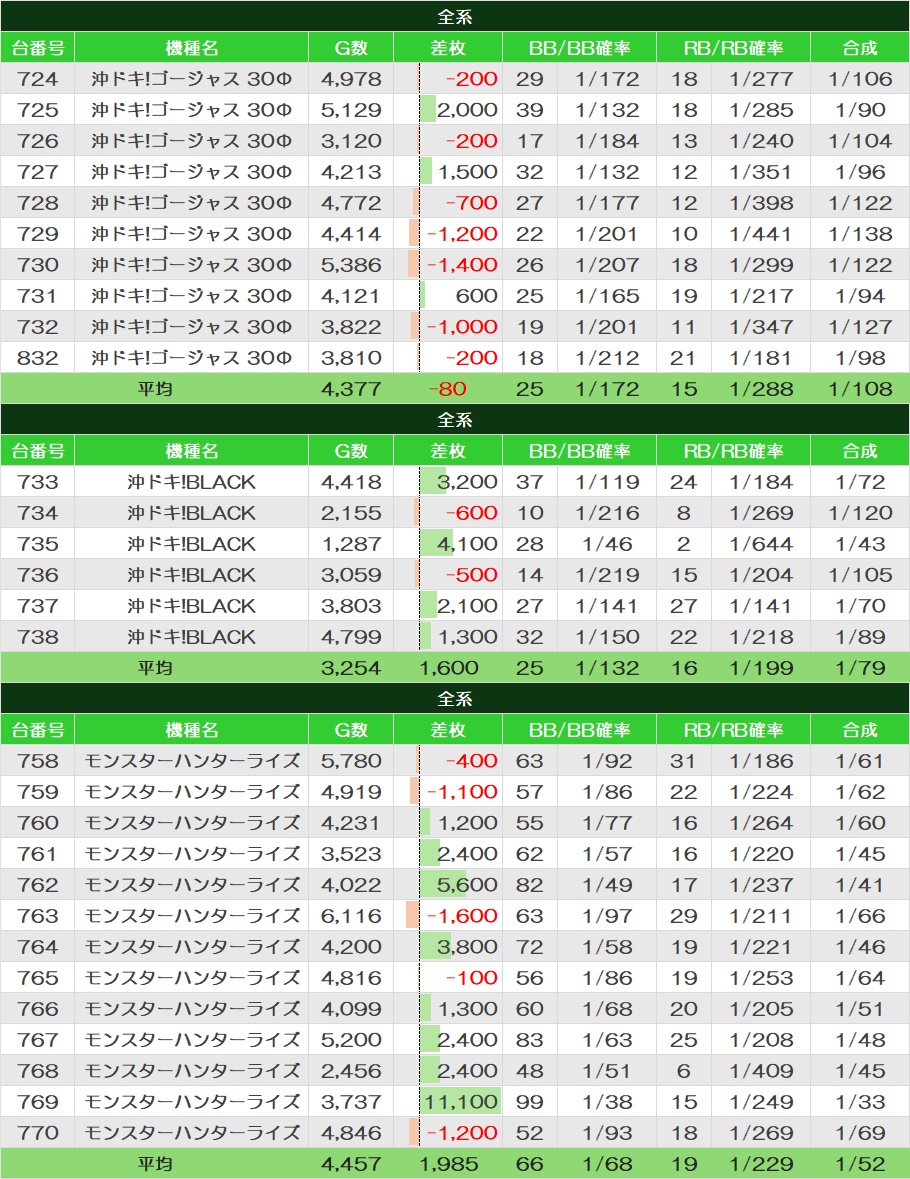Select machine number 832 cell
Viewport: 910px width, 1179px height.
[x=38, y=358]
